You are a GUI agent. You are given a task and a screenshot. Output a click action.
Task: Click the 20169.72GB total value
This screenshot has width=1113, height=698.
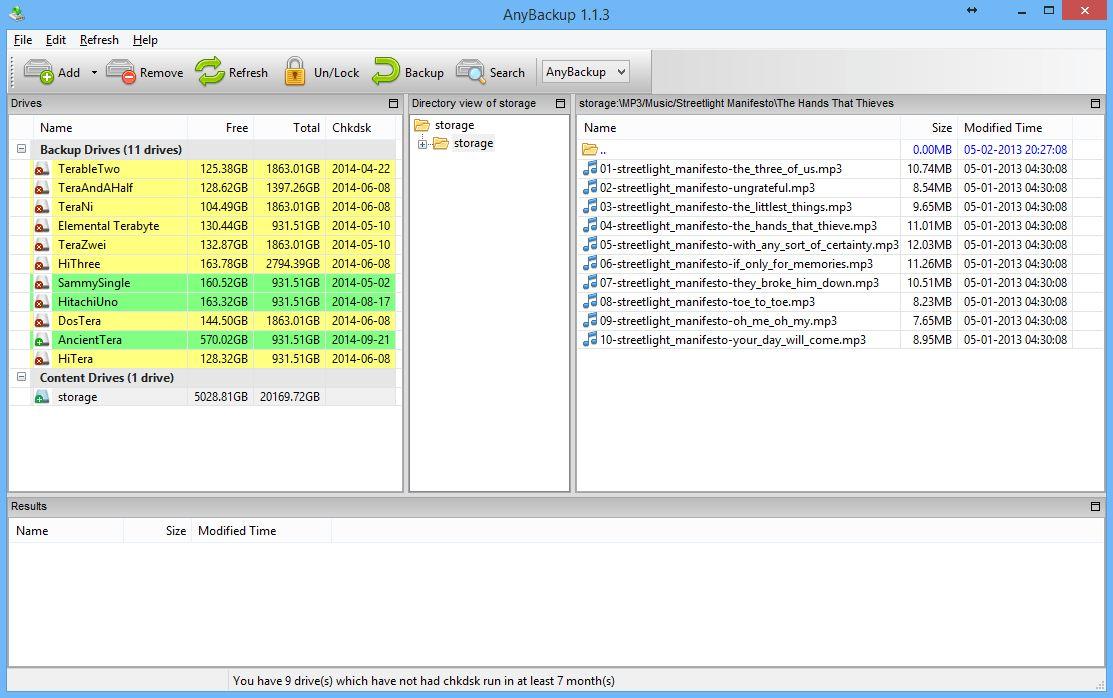coord(290,397)
